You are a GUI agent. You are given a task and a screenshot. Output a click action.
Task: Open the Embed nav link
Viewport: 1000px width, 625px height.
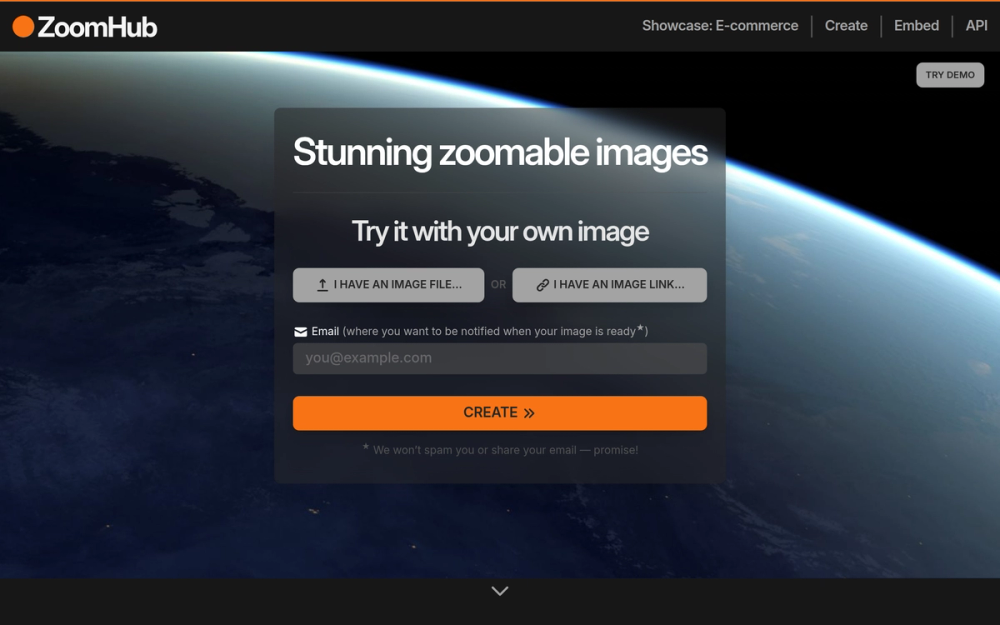click(916, 26)
